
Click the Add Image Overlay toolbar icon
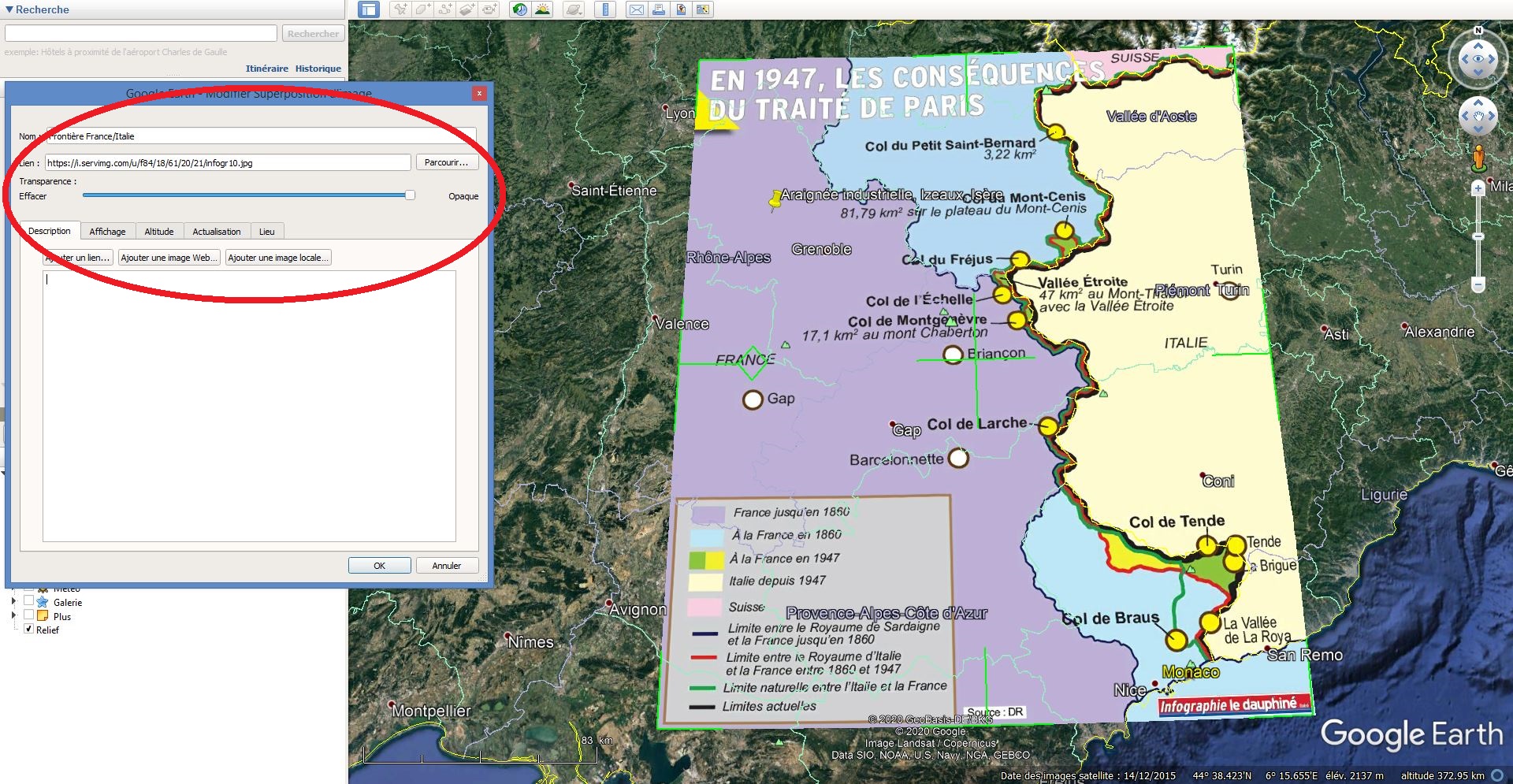pyautogui.click(x=467, y=9)
